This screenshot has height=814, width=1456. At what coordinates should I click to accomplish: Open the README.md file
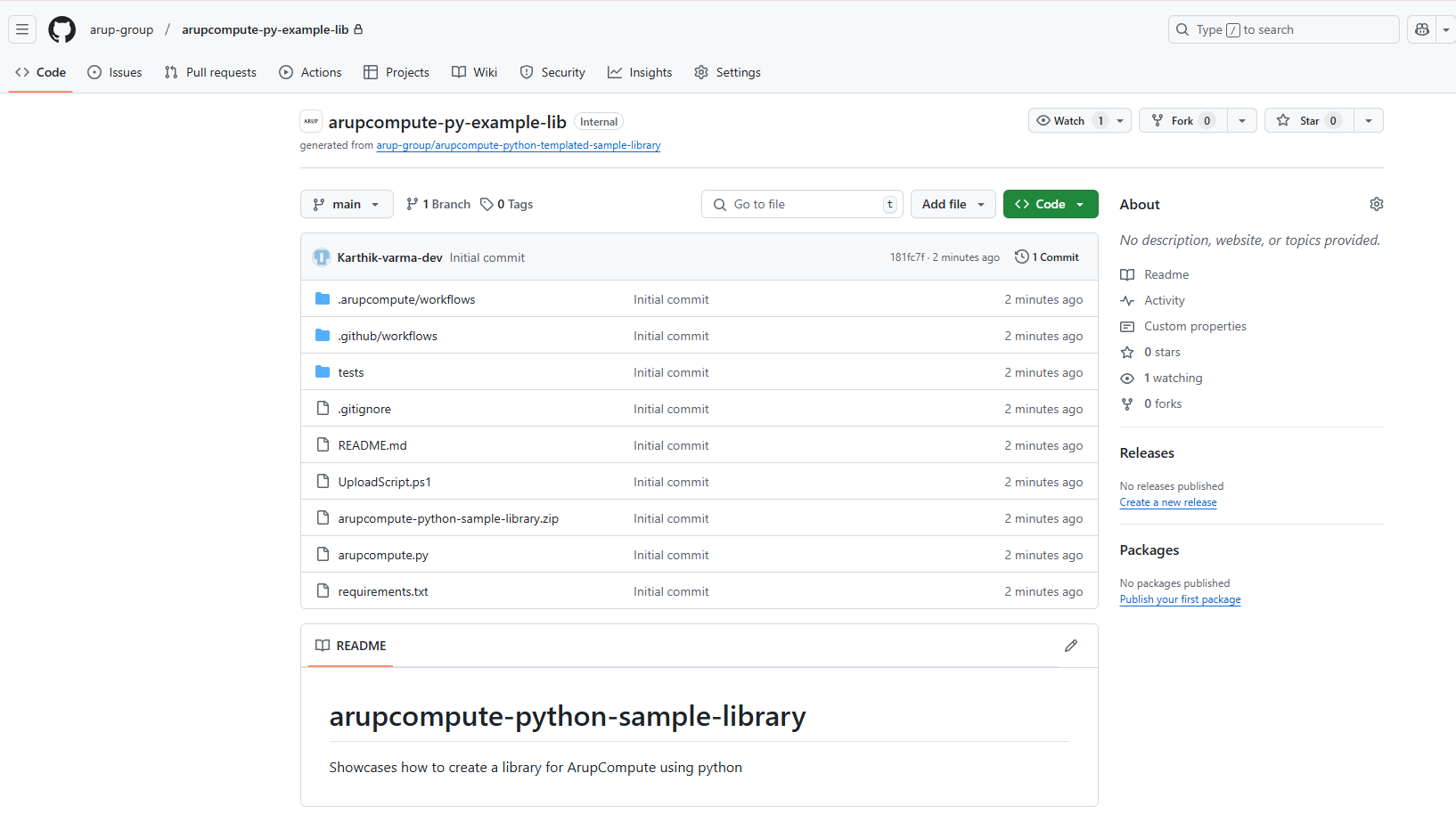pyautogui.click(x=372, y=445)
